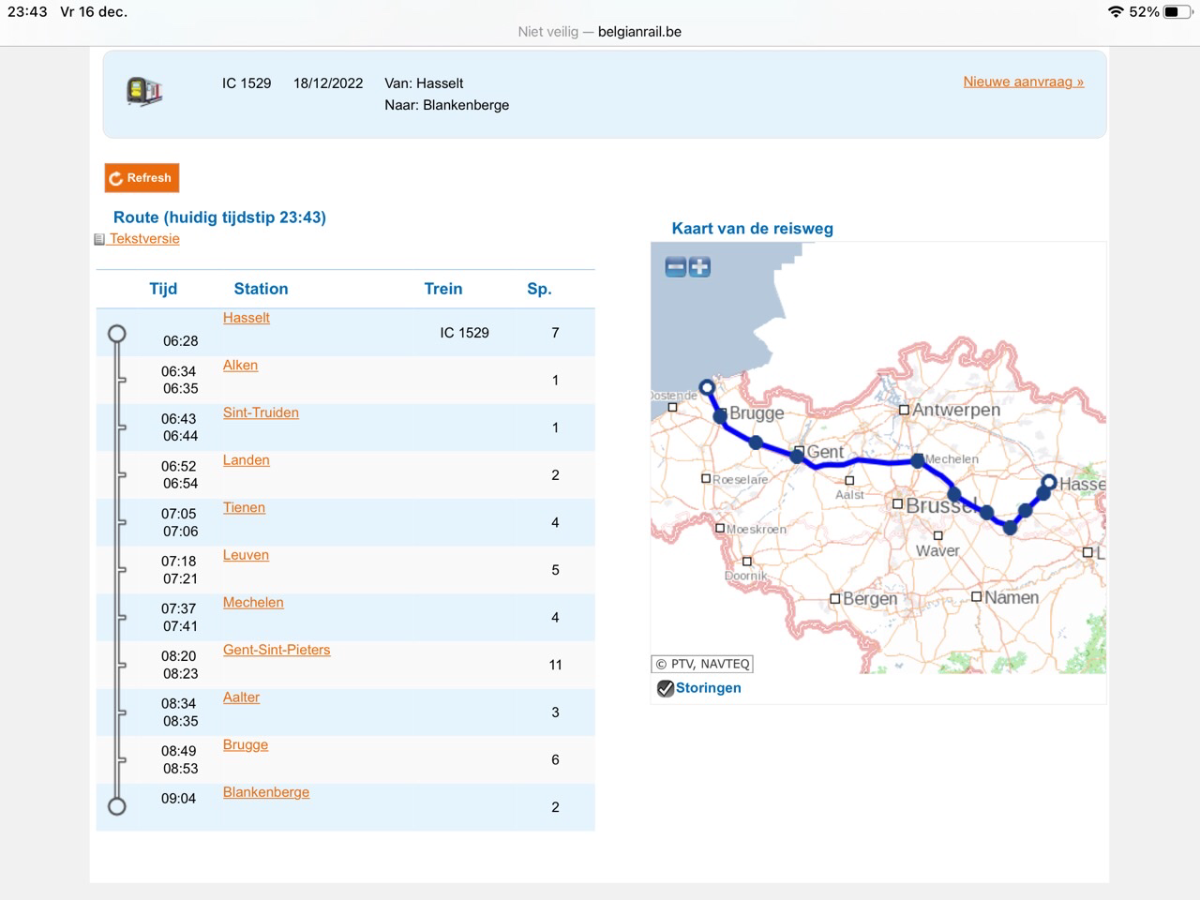This screenshot has width=1200, height=900.
Task: Click the Blankenberge station link
Action: point(266,792)
